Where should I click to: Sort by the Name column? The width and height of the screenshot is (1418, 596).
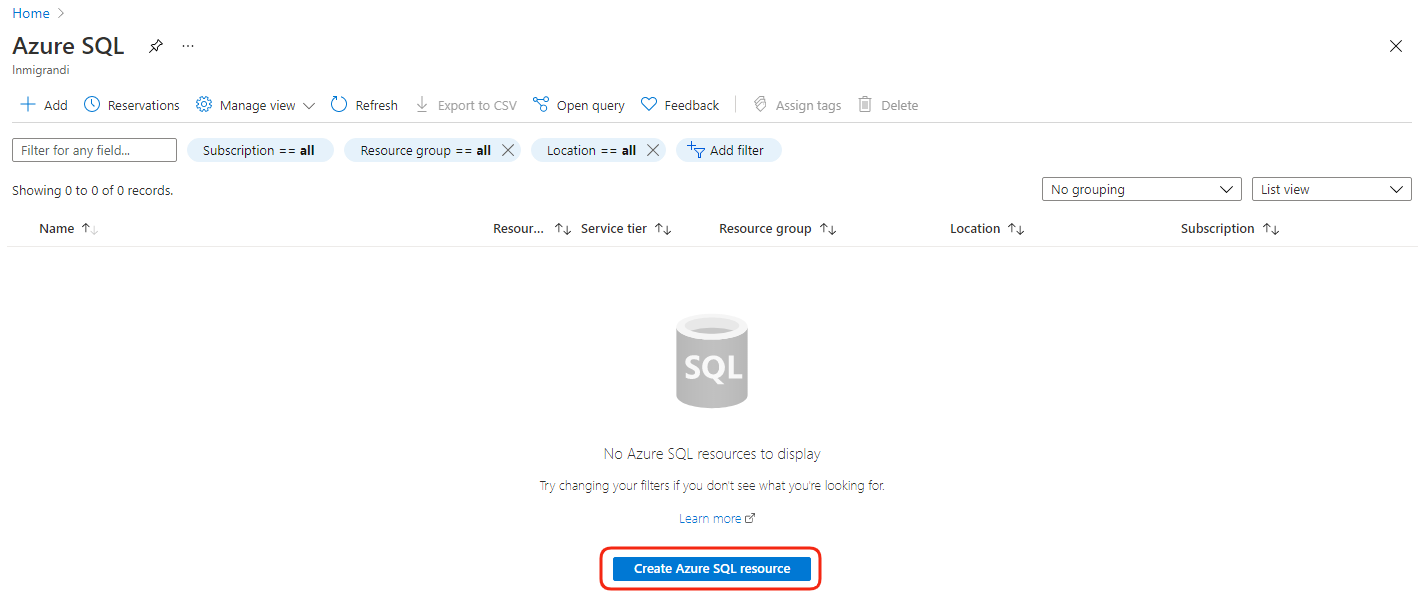pyautogui.click(x=68, y=229)
